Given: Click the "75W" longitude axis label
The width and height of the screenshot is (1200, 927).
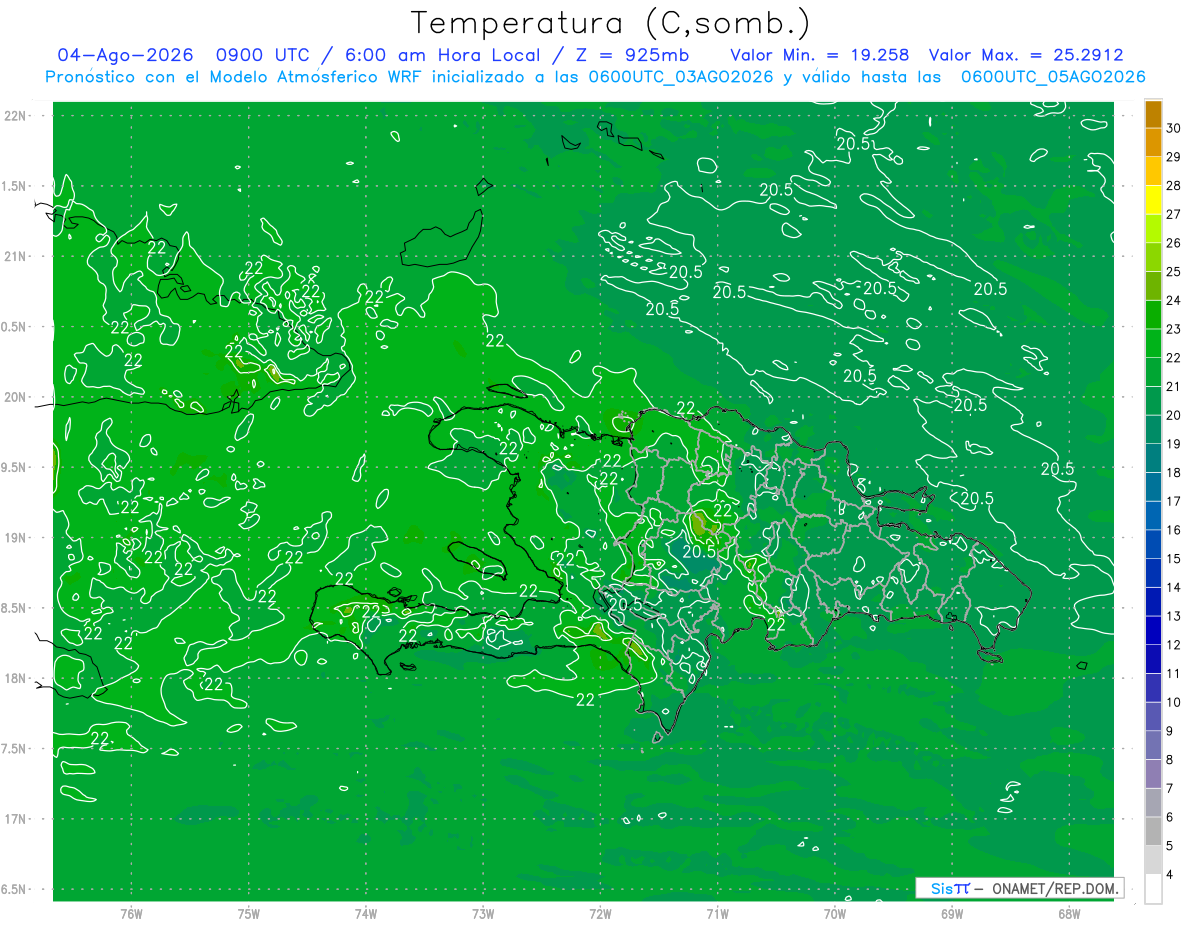Looking at the screenshot, I should pyautogui.click(x=249, y=913).
